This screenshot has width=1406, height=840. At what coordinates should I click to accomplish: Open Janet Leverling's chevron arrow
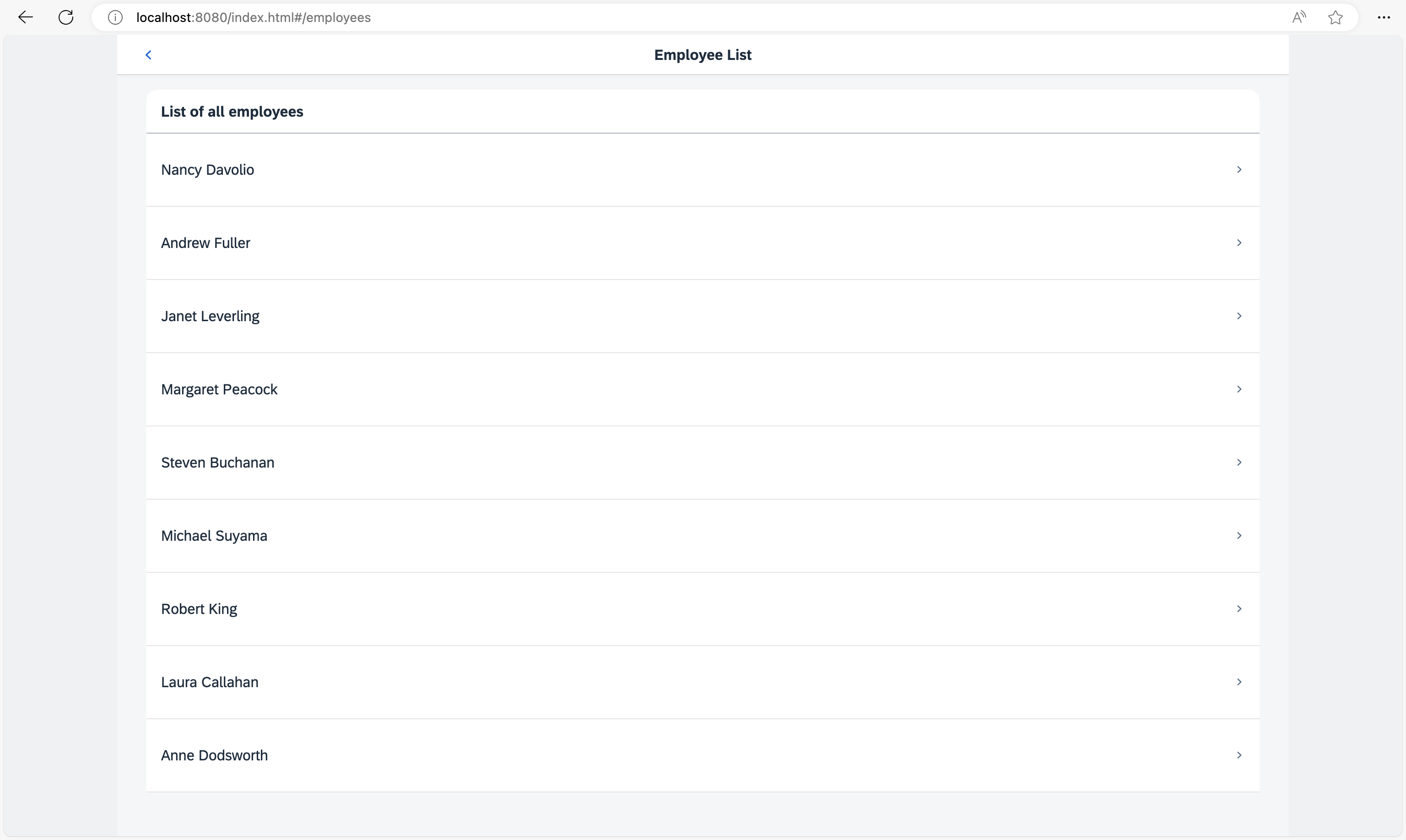(1239, 316)
